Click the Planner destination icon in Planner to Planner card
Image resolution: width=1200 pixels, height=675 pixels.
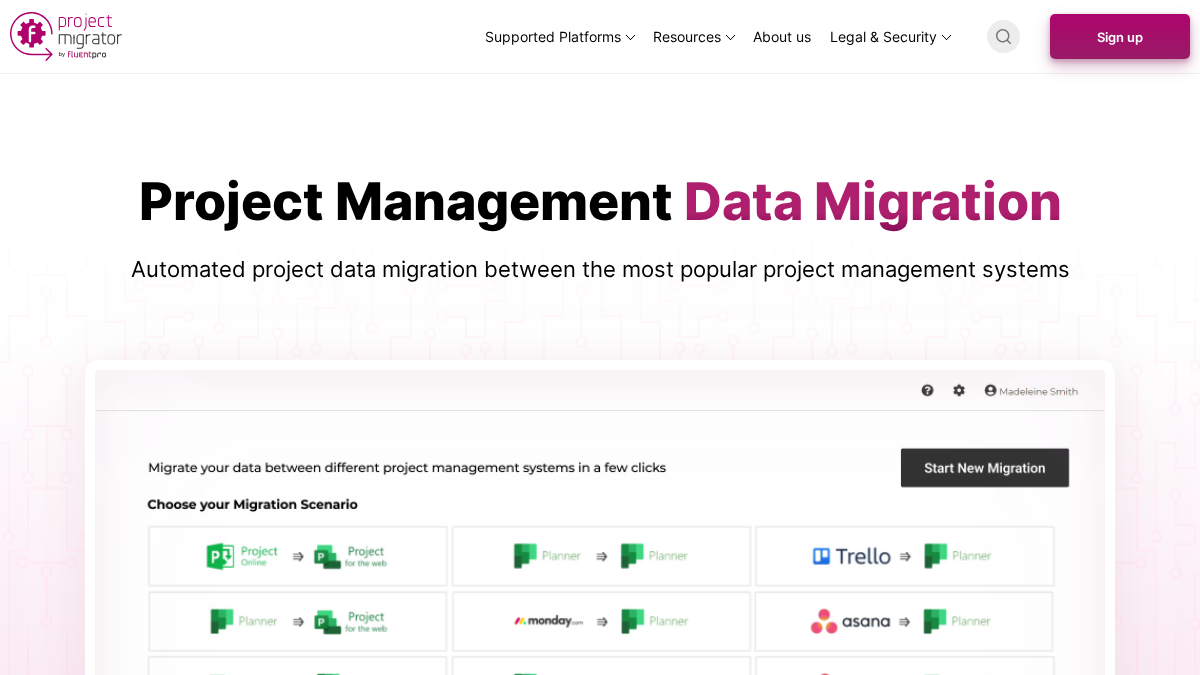click(632, 556)
